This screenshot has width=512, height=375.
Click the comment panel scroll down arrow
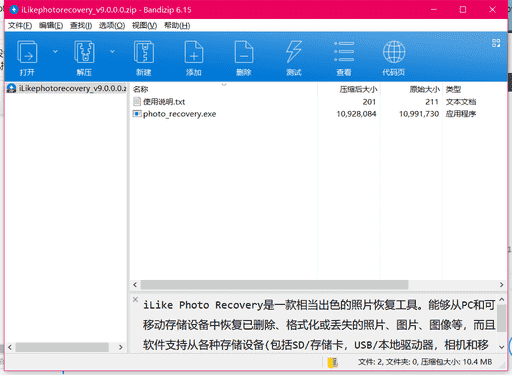click(x=501, y=347)
